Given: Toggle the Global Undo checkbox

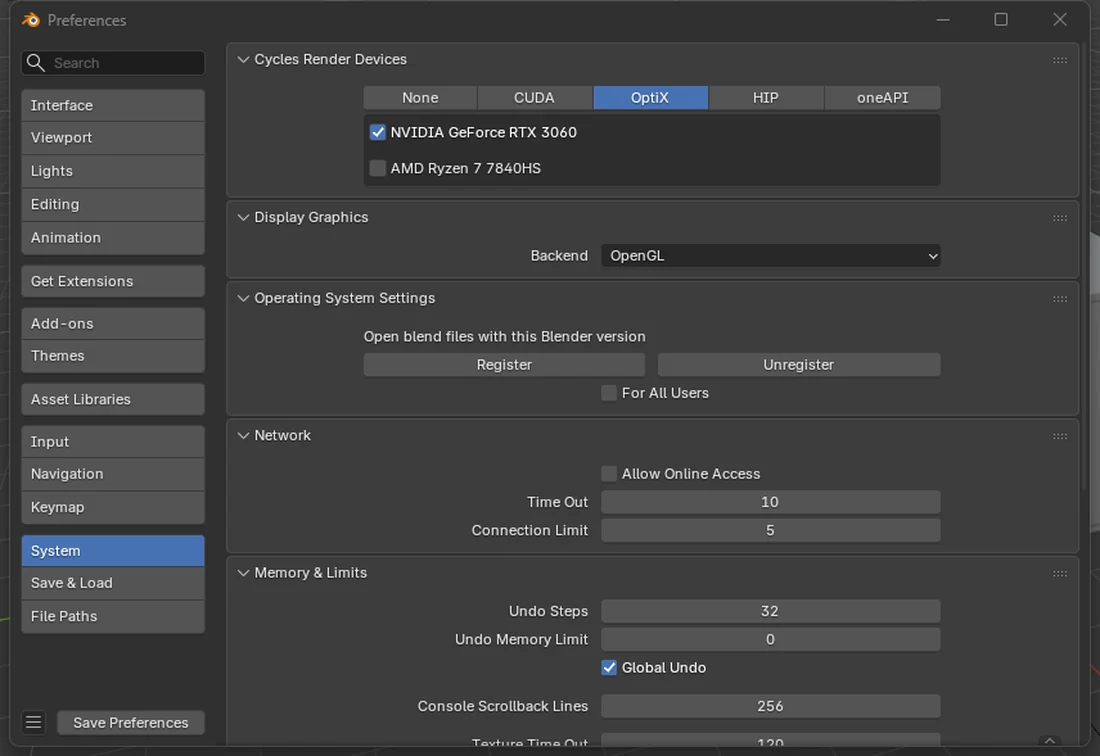Looking at the screenshot, I should pyautogui.click(x=609, y=668).
